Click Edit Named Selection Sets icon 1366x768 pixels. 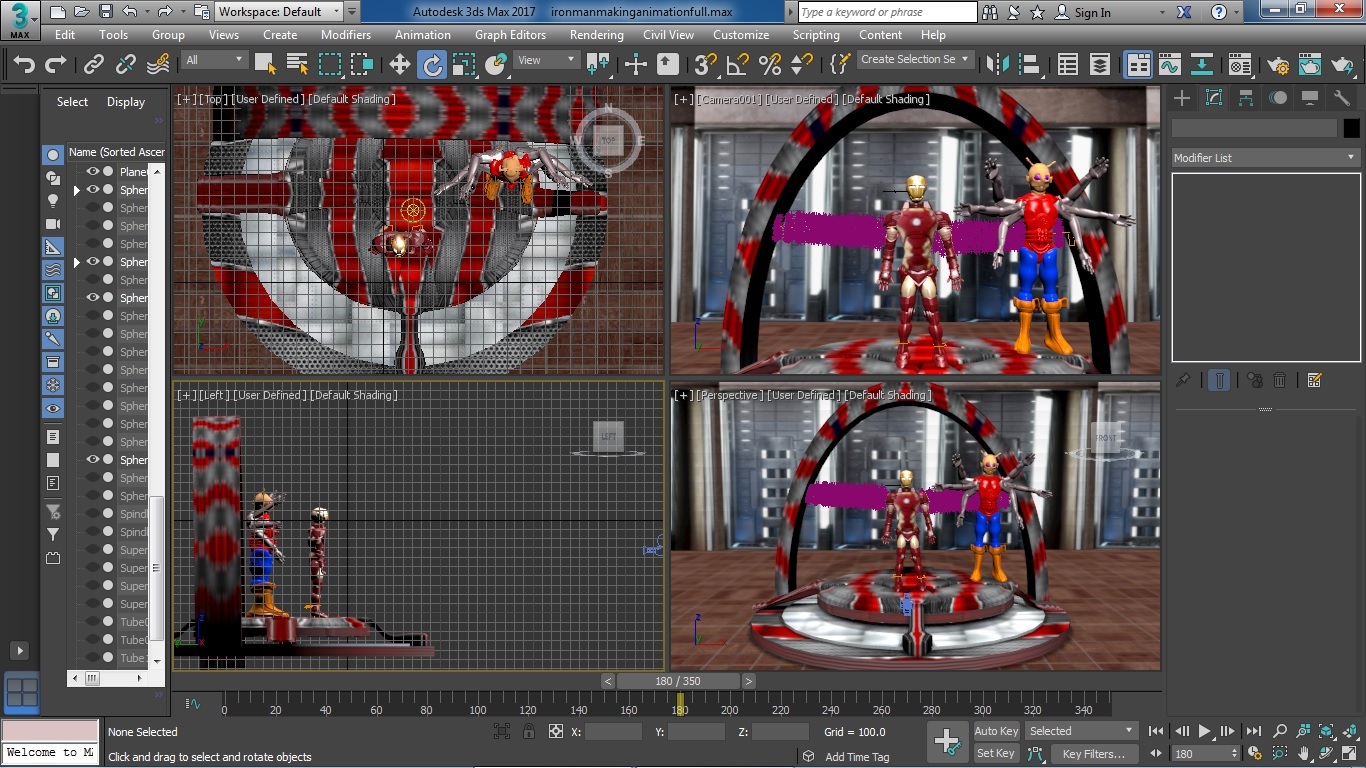(x=840, y=65)
